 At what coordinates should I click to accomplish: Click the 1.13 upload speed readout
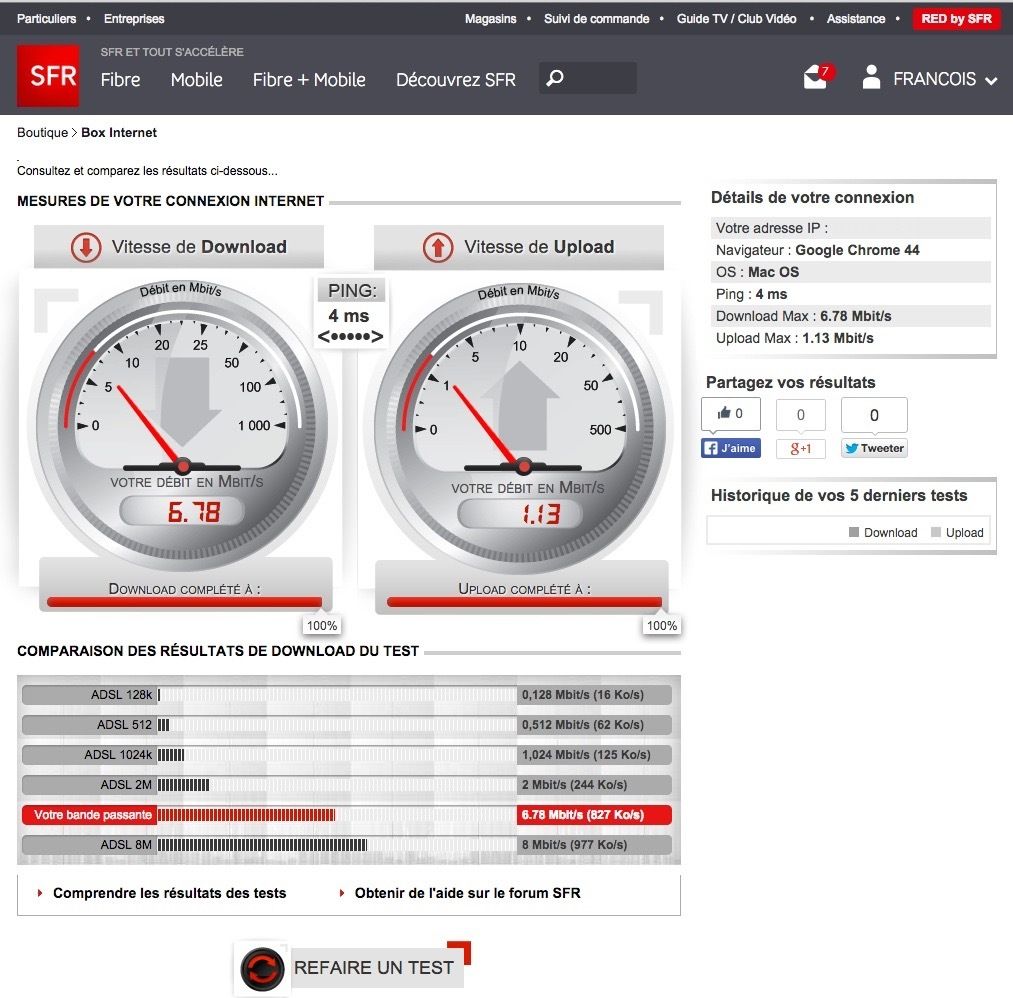click(521, 514)
